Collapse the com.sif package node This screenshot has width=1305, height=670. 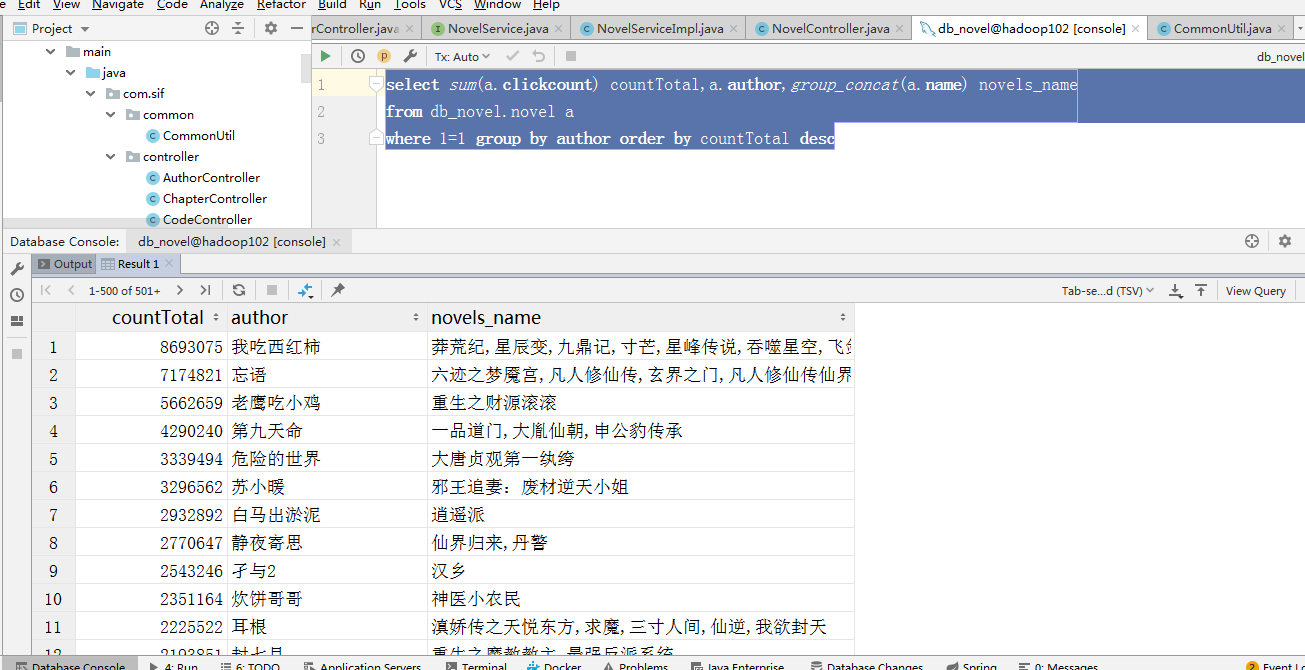(92, 93)
